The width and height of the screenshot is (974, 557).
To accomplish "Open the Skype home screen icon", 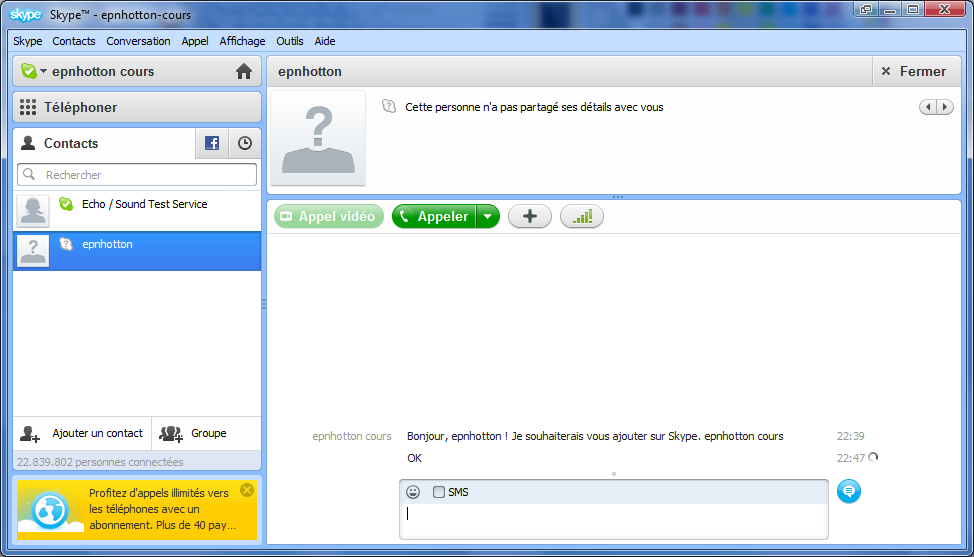I will [x=244, y=71].
